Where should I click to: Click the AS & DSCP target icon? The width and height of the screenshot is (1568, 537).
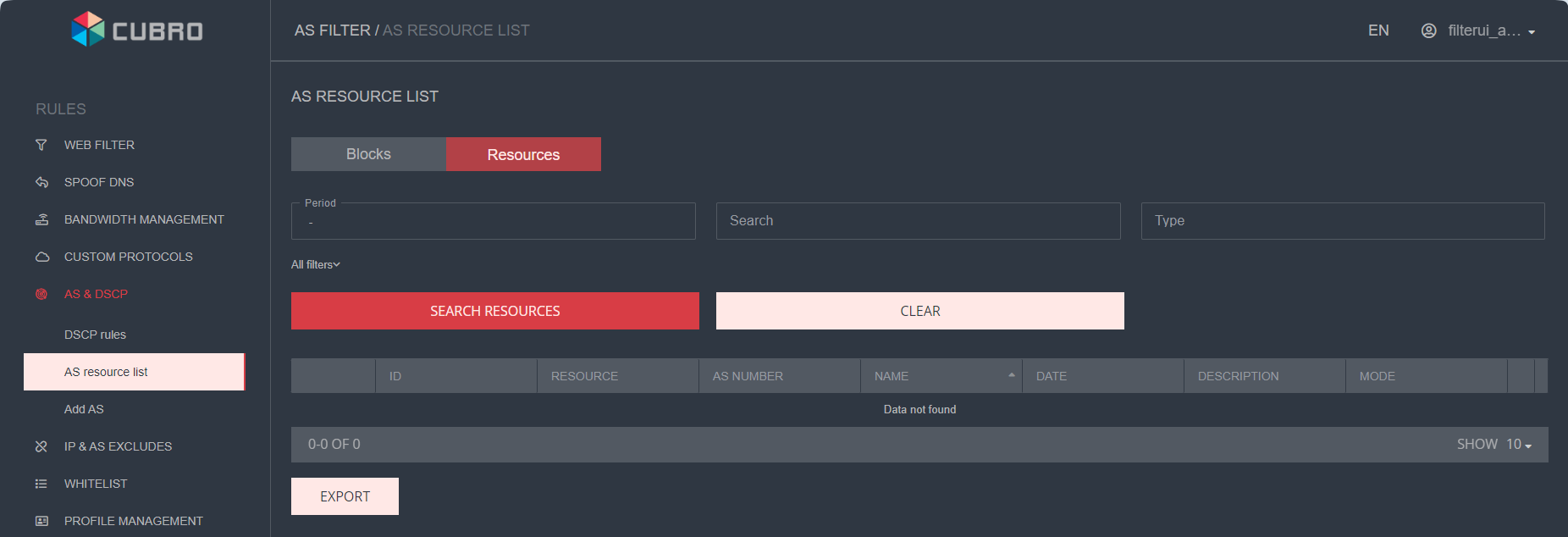point(41,294)
